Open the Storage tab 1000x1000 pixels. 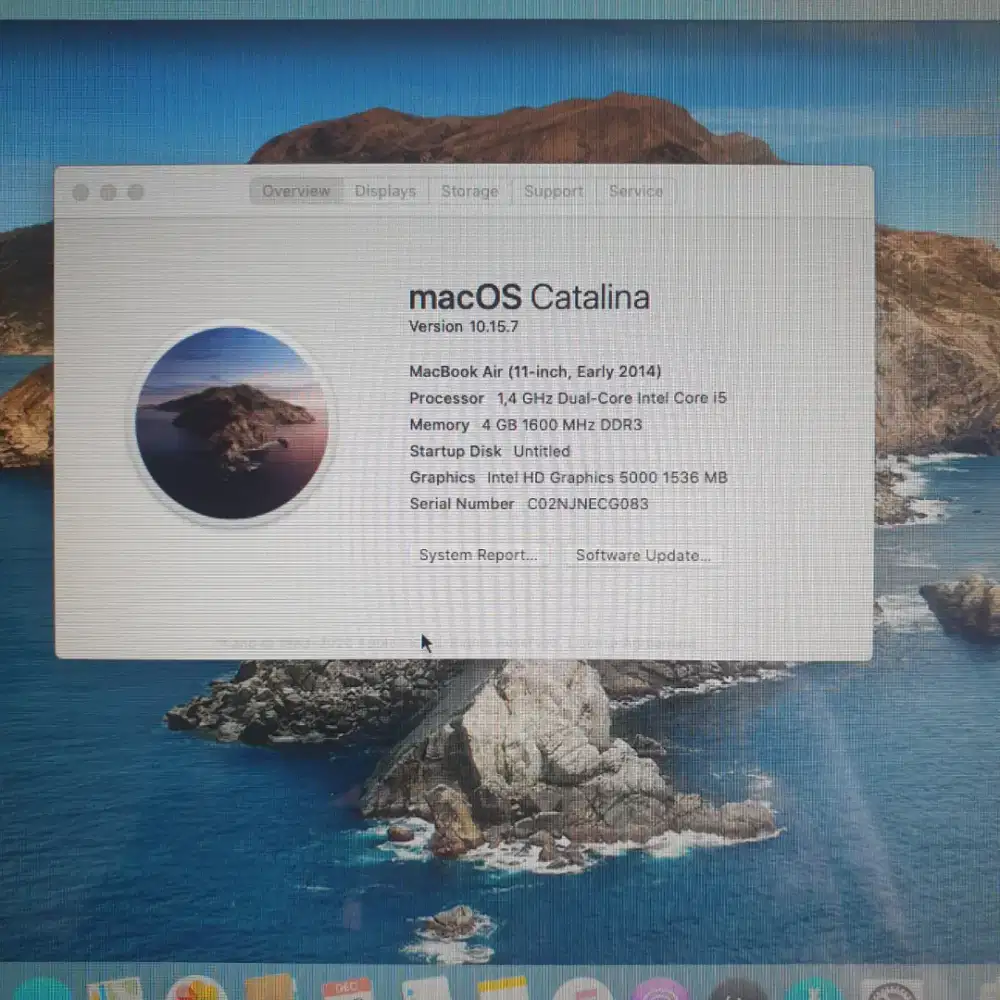469,191
